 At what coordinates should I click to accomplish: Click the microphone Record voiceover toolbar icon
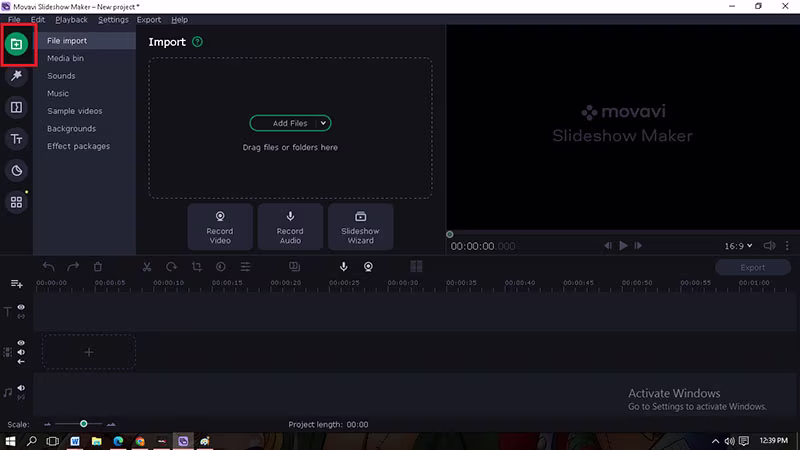344,266
